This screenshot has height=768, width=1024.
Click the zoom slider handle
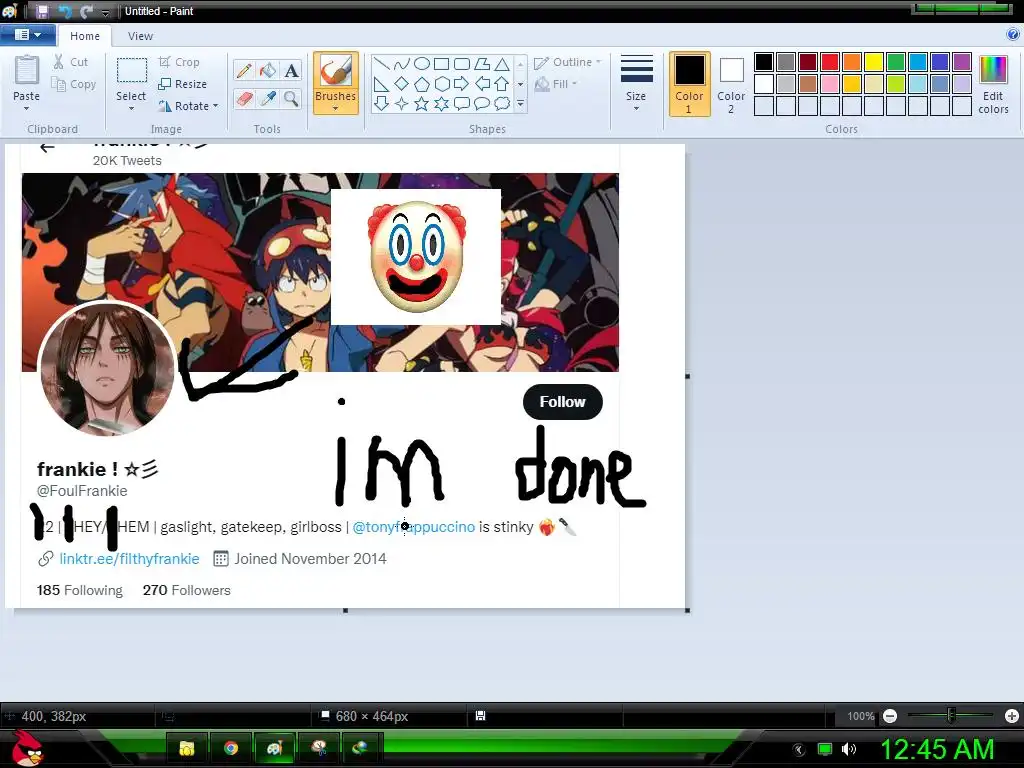(952, 716)
